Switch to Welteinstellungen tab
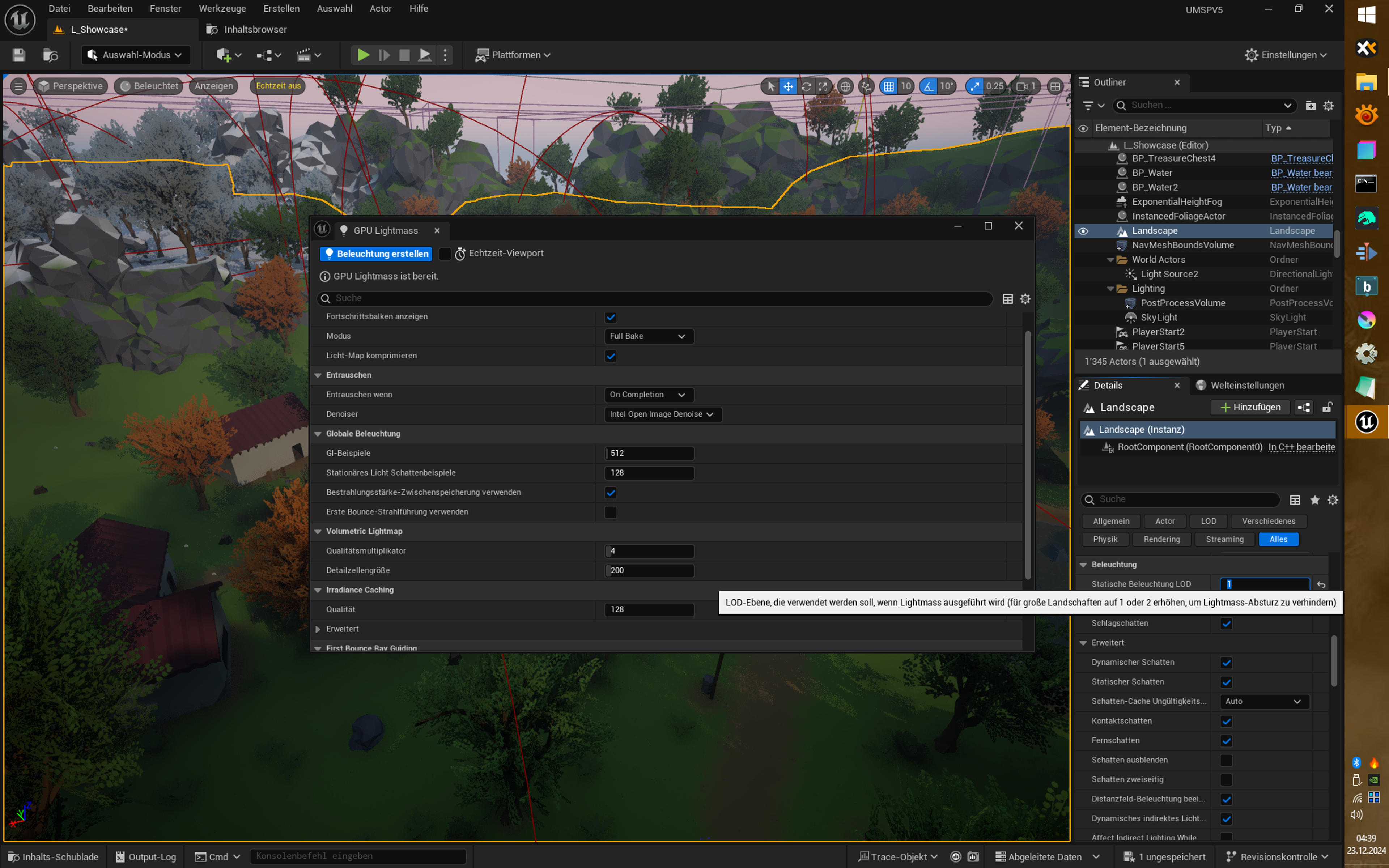The height and width of the screenshot is (868, 1389). pos(1240,386)
